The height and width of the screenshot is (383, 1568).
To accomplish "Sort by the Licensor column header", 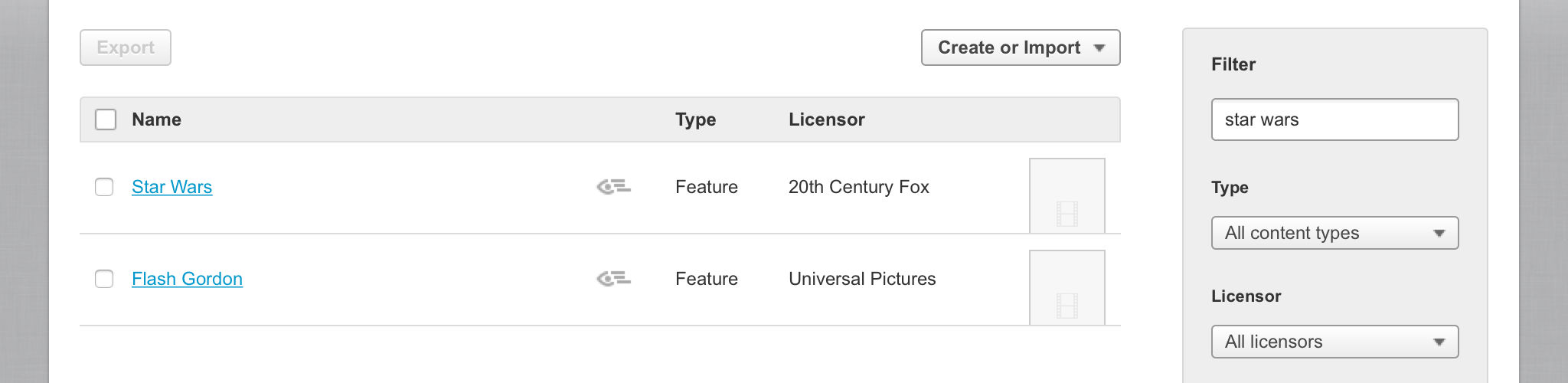I will (826, 119).
